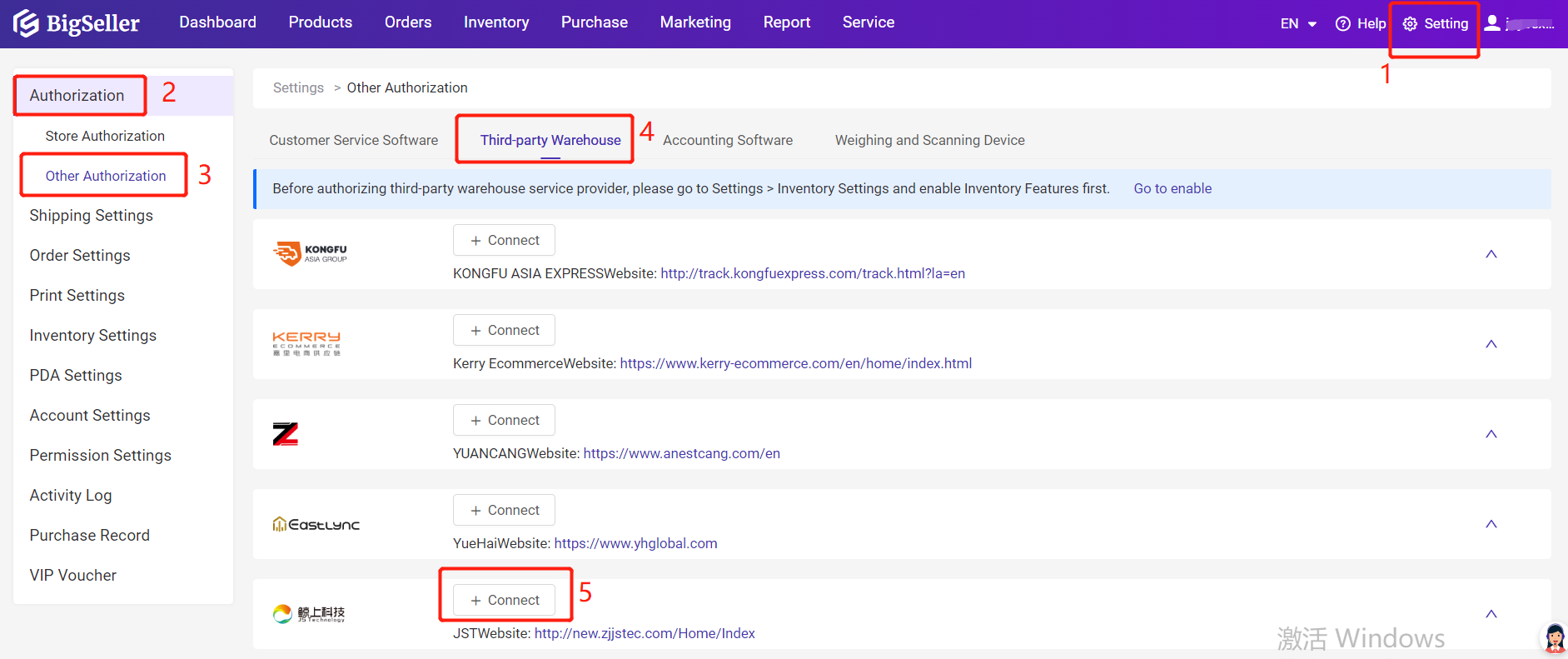Image resolution: width=1568 pixels, height=659 pixels.
Task: Open the zjjstec.com website link
Action: 645,633
